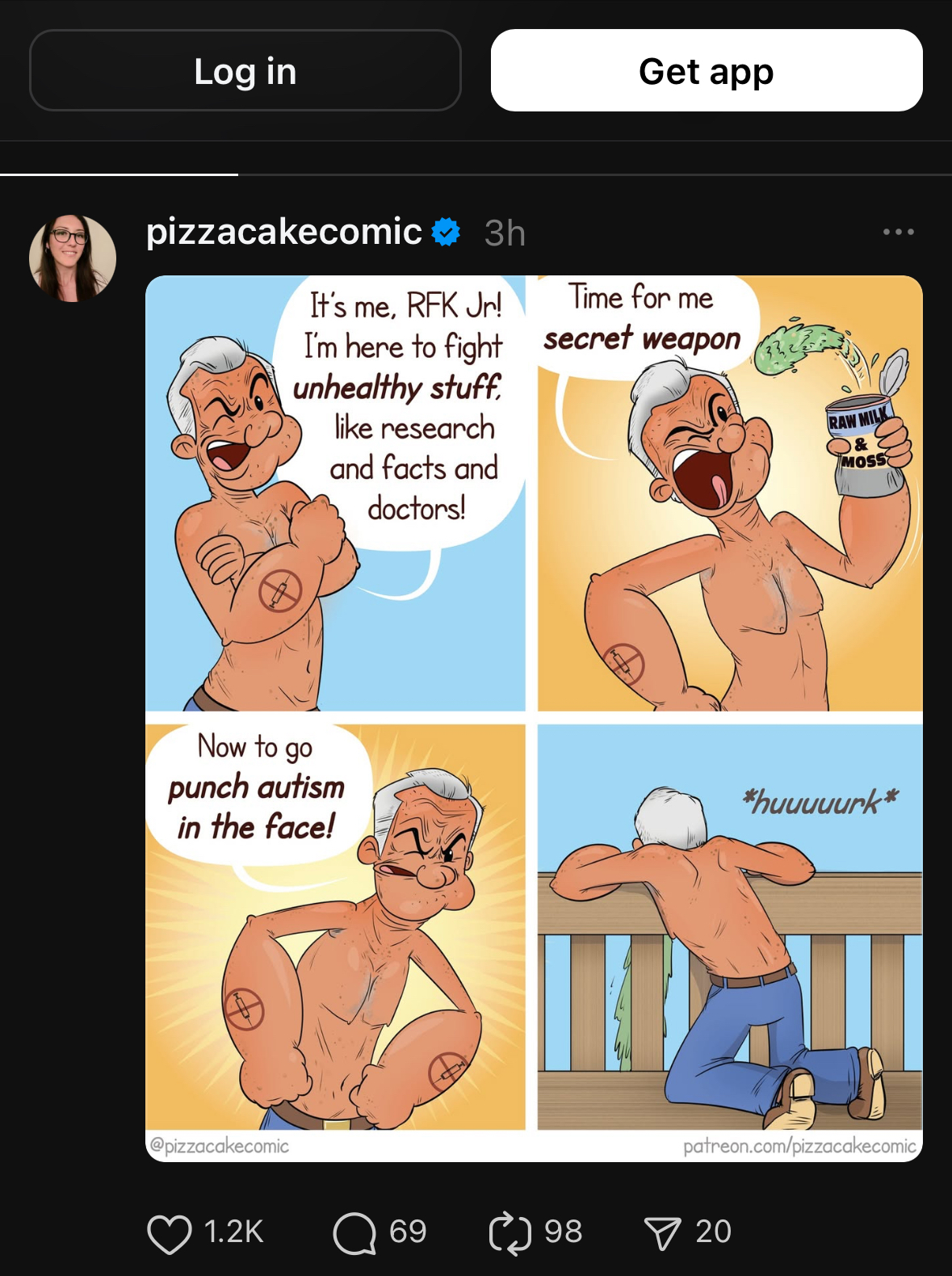View the 20 shares count
The height and width of the screenshot is (1276, 952).
[713, 1232]
